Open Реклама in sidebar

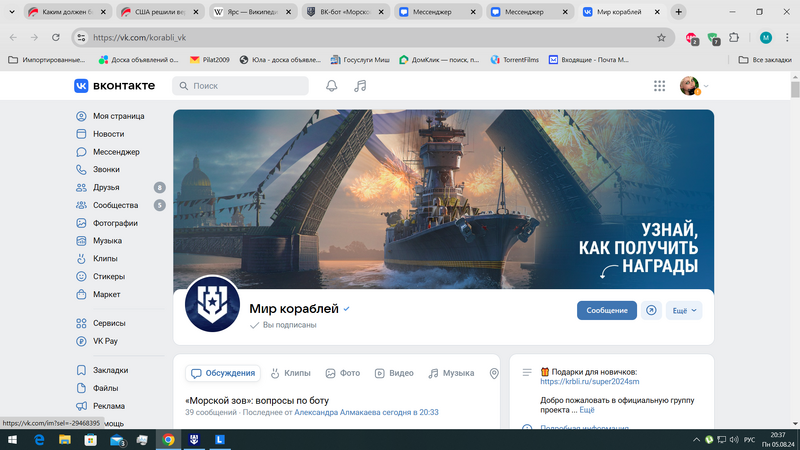[x=109, y=406]
